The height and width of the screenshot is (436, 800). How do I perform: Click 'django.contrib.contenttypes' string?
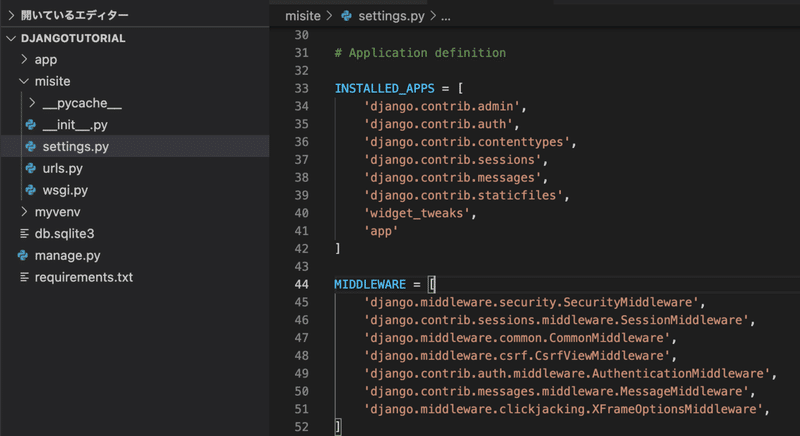[466, 142]
